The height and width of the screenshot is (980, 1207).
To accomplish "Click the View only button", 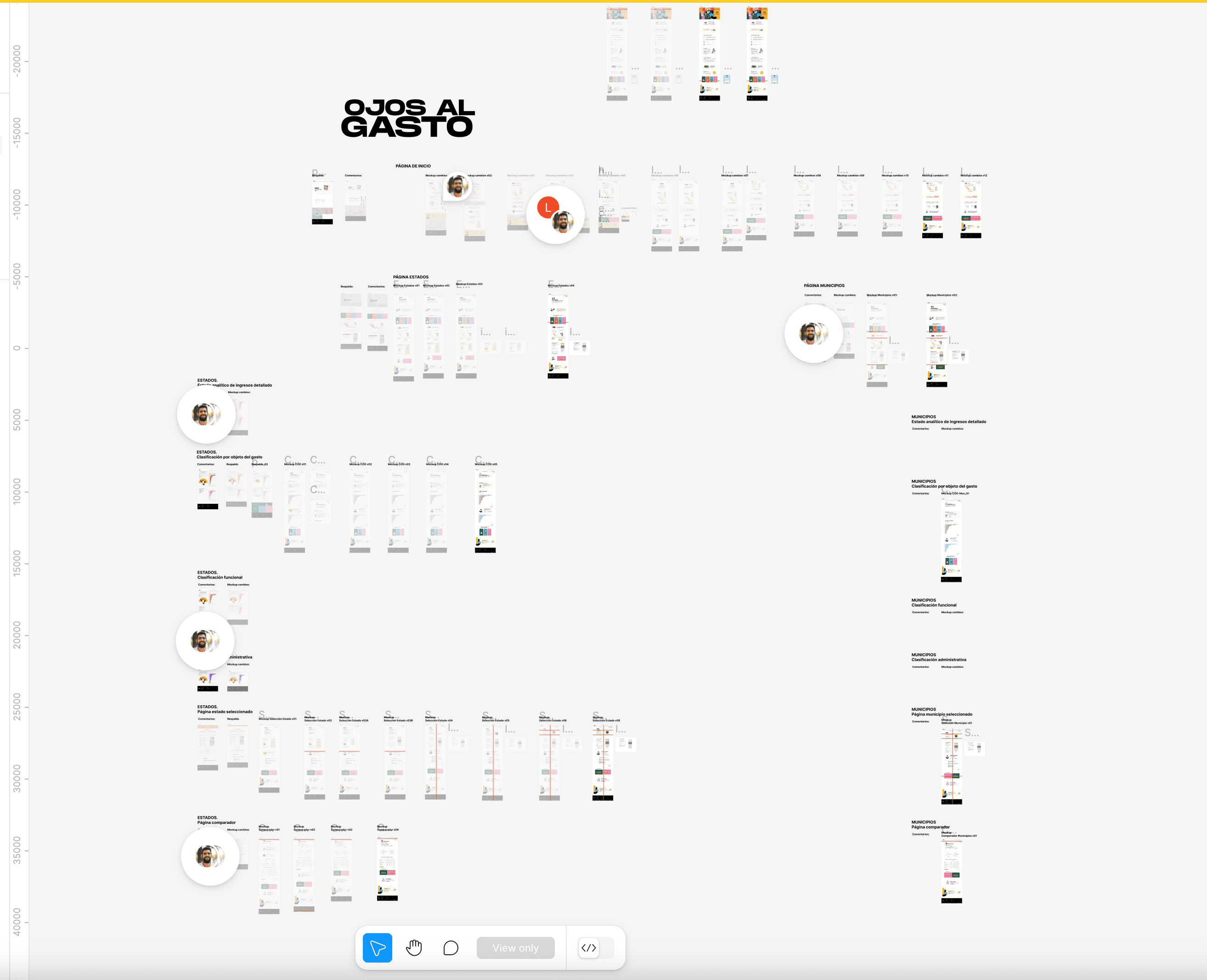I will (x=515, y=948).
